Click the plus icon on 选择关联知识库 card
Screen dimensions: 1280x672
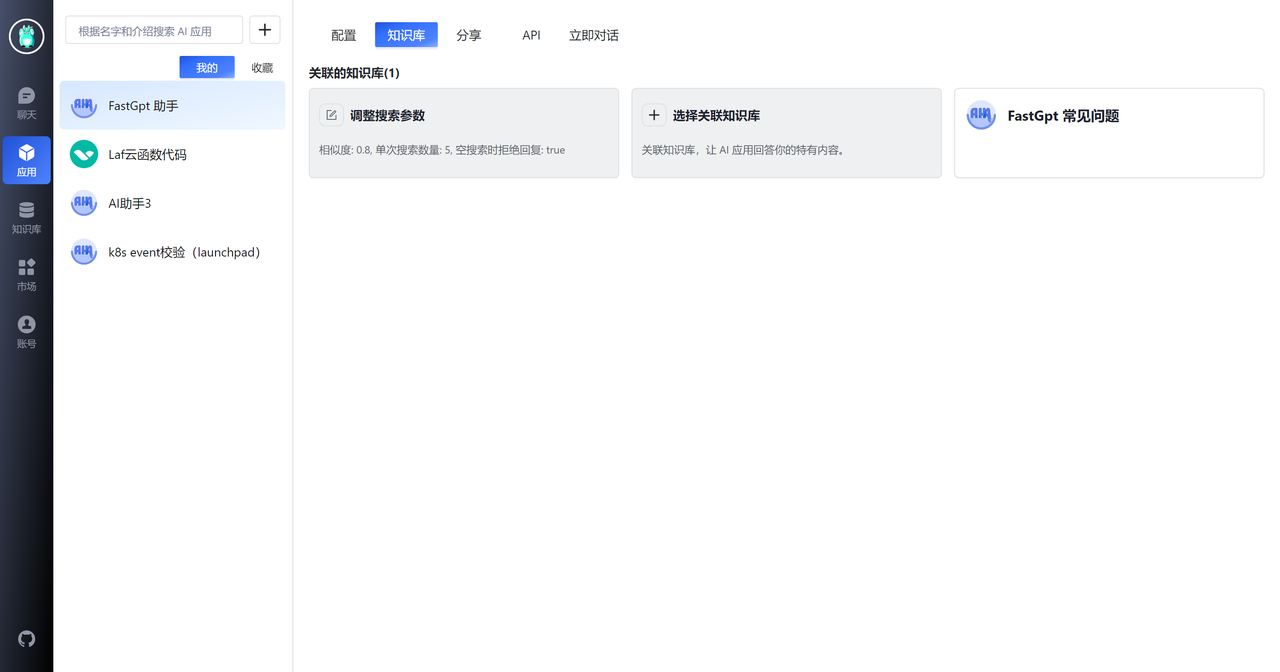[x=654, y=115]
